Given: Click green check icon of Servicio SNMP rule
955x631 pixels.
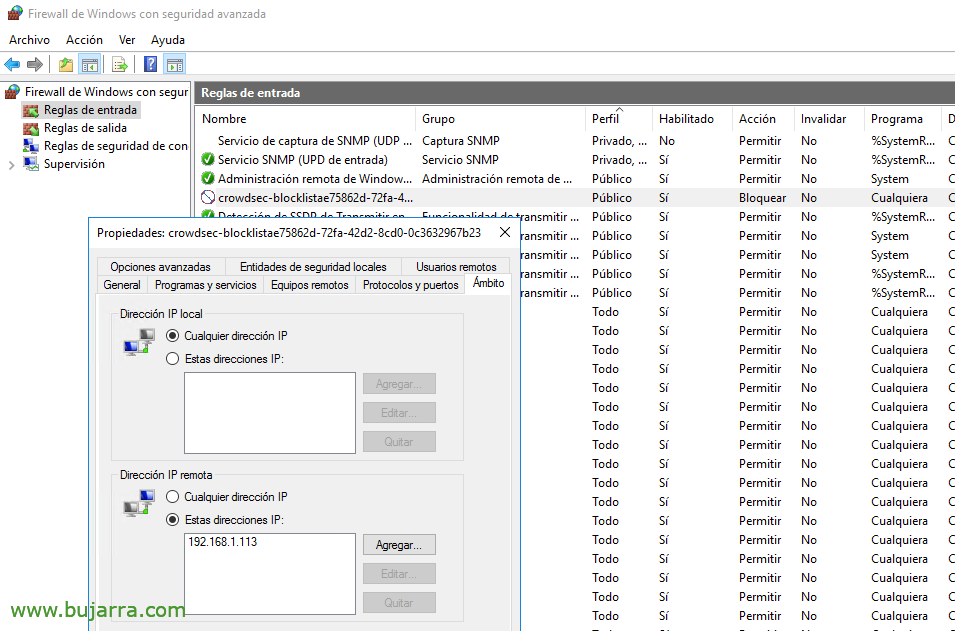Looking at the screenshot, I should (x=208, y=160).
